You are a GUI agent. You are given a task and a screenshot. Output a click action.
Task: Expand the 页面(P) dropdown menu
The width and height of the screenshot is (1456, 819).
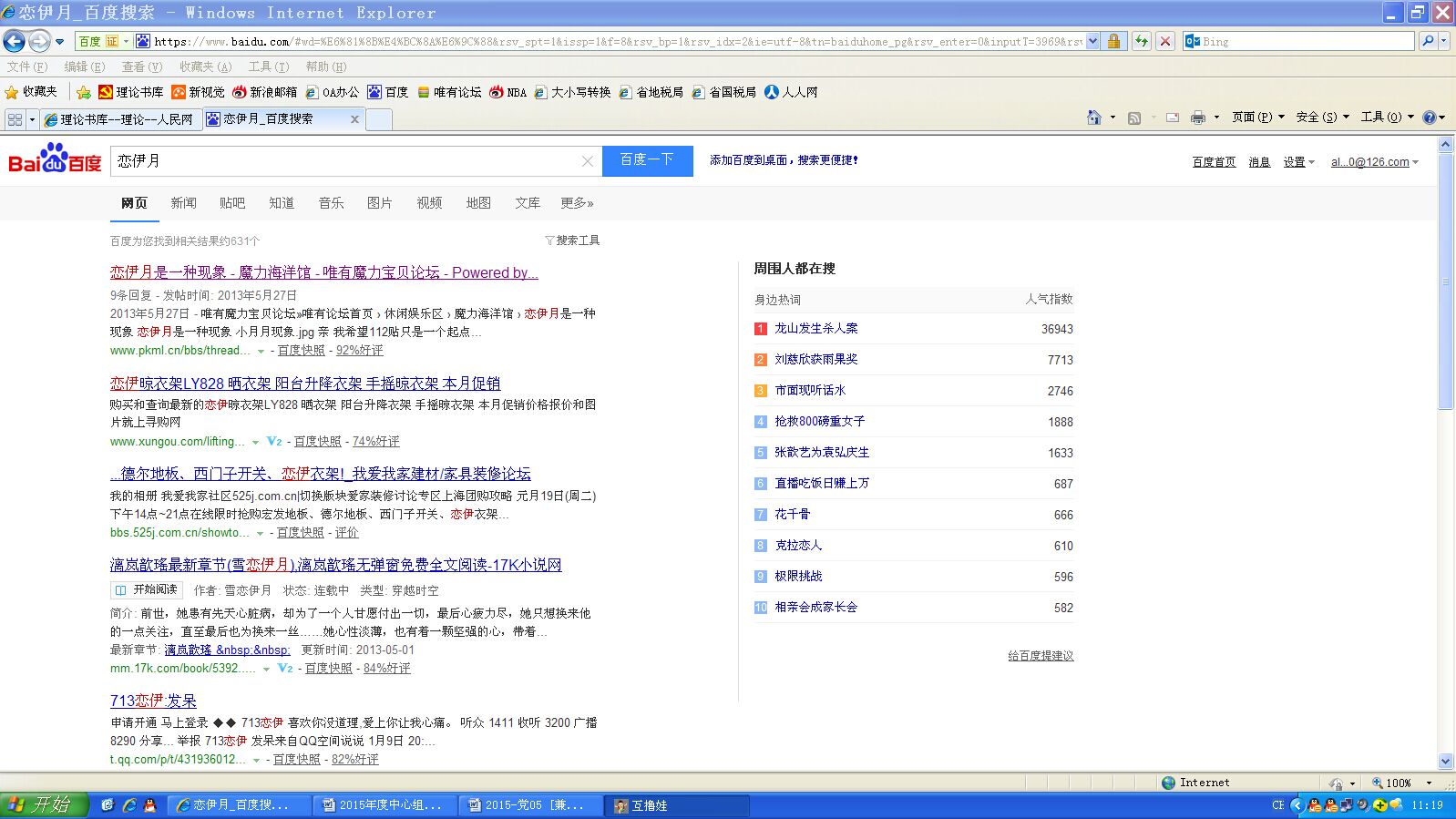(x=1258, y=118)
